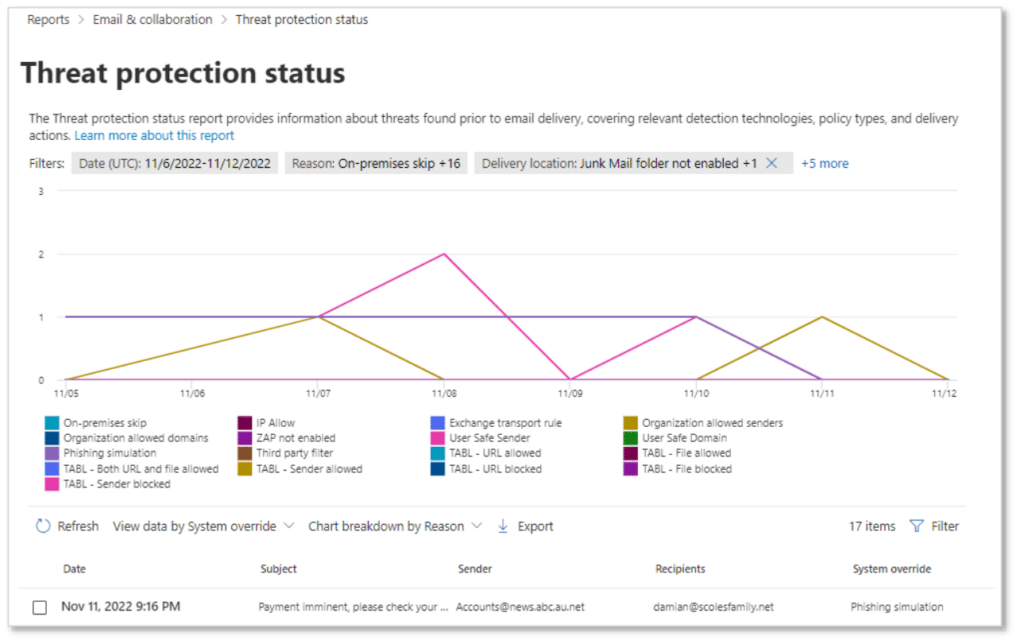Click the Exchange transport rule legend marker
Viewport: 1024px width, 640px height.
437,422
